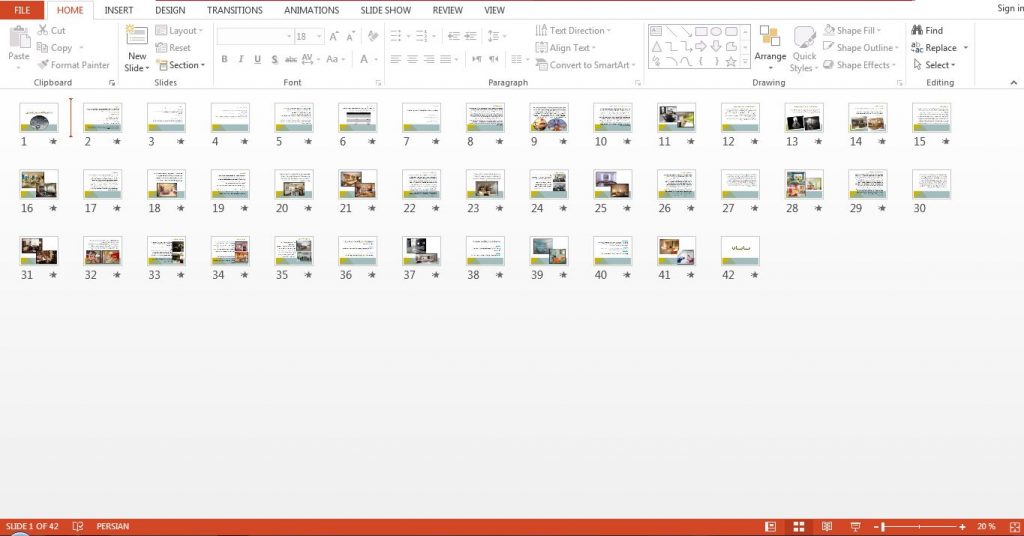Open Reading View from status bar
Image resolution: width=1024 pixels, height=536 pixels.
pos(827,526)
